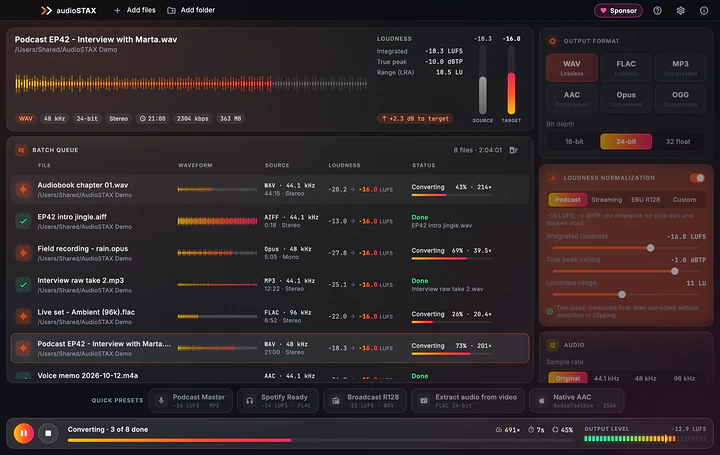
Task: Click the output level meter
Action: click(645, 439)
